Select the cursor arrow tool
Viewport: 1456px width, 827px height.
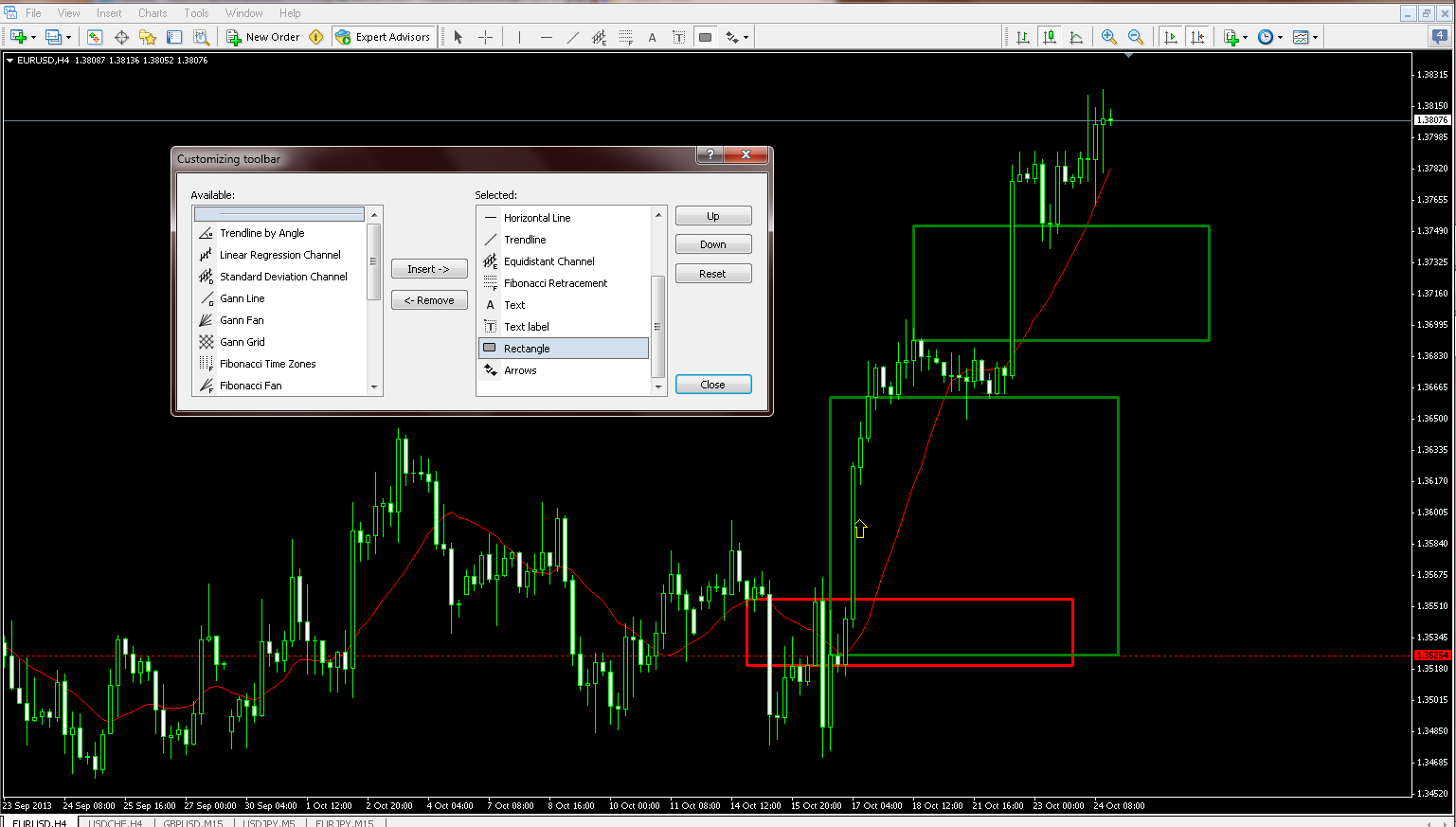pos(458,37)
